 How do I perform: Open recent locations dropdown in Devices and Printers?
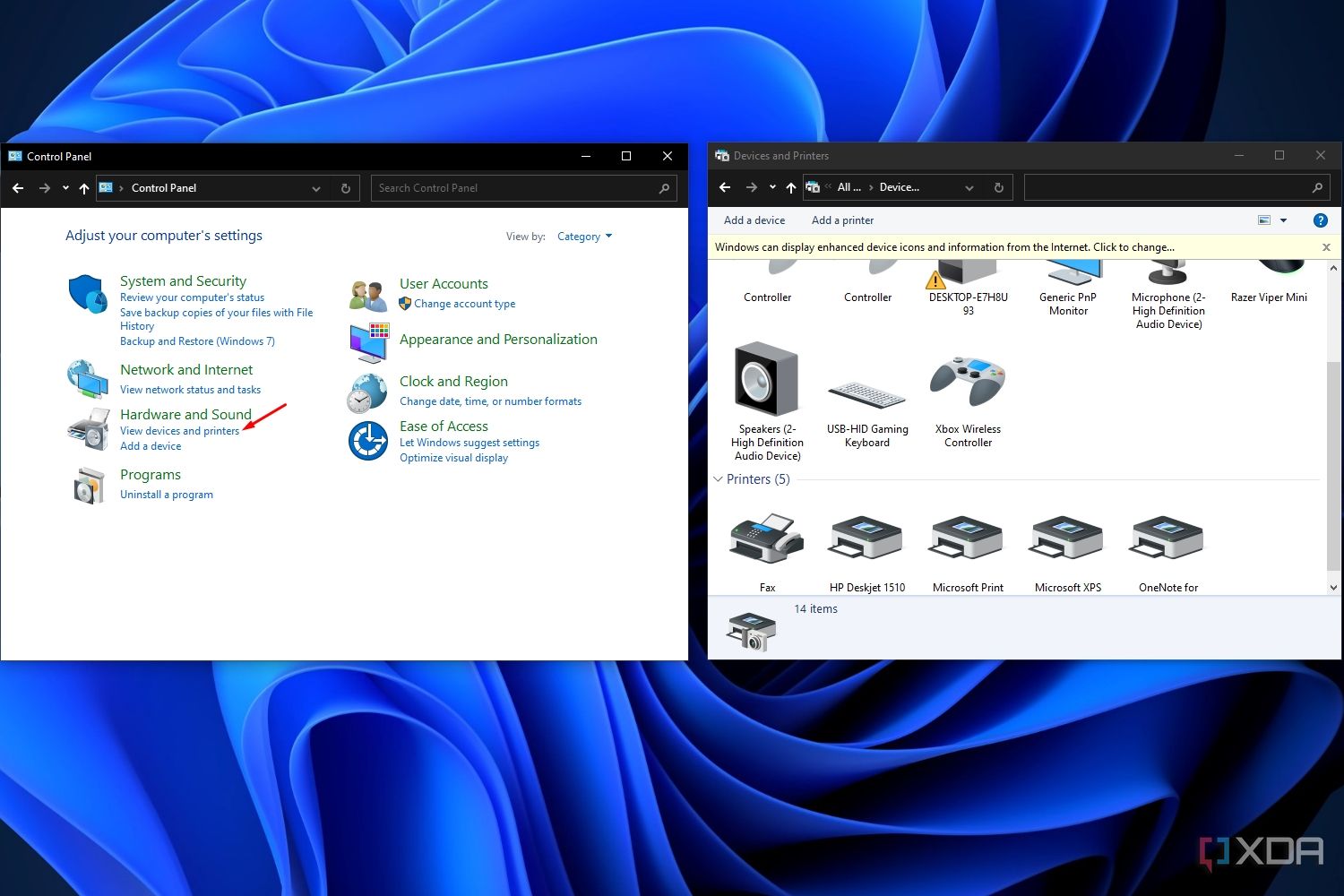point(772,187)
